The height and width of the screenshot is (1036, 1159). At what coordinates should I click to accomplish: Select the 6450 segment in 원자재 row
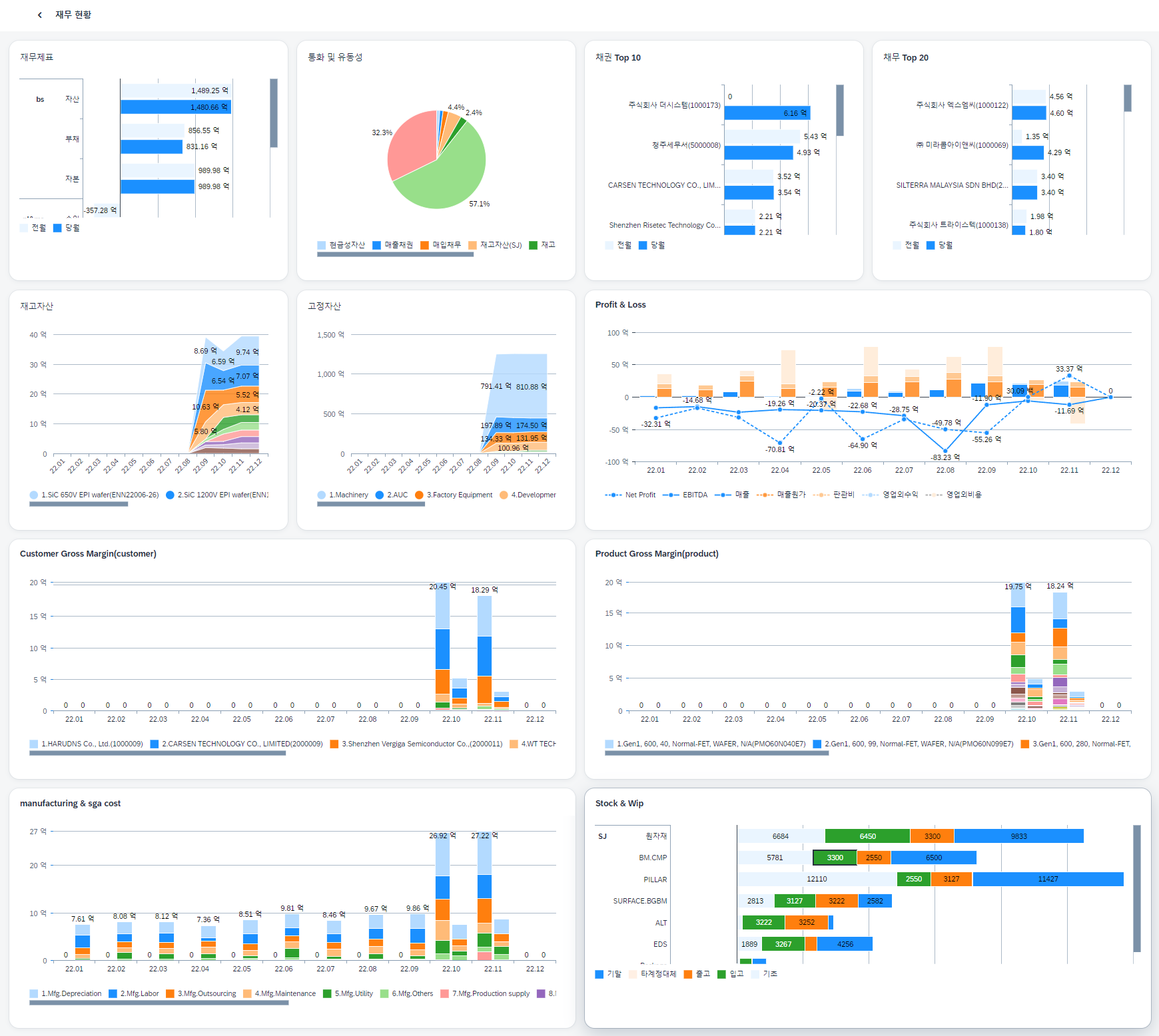pyautogui.click(x=867, y=836)
